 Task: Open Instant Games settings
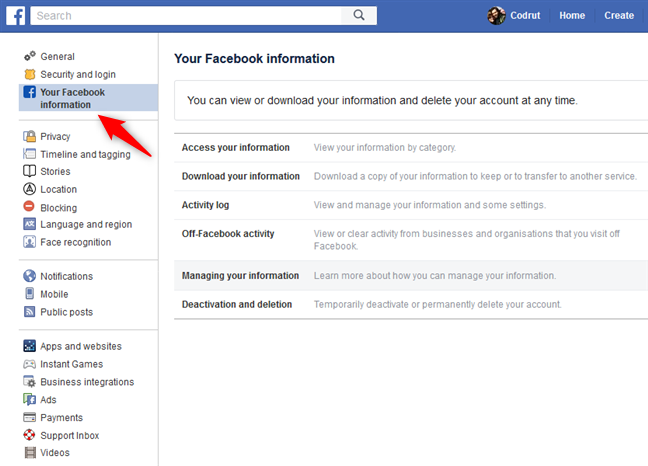pyautogui.click(x=71, y=364)
